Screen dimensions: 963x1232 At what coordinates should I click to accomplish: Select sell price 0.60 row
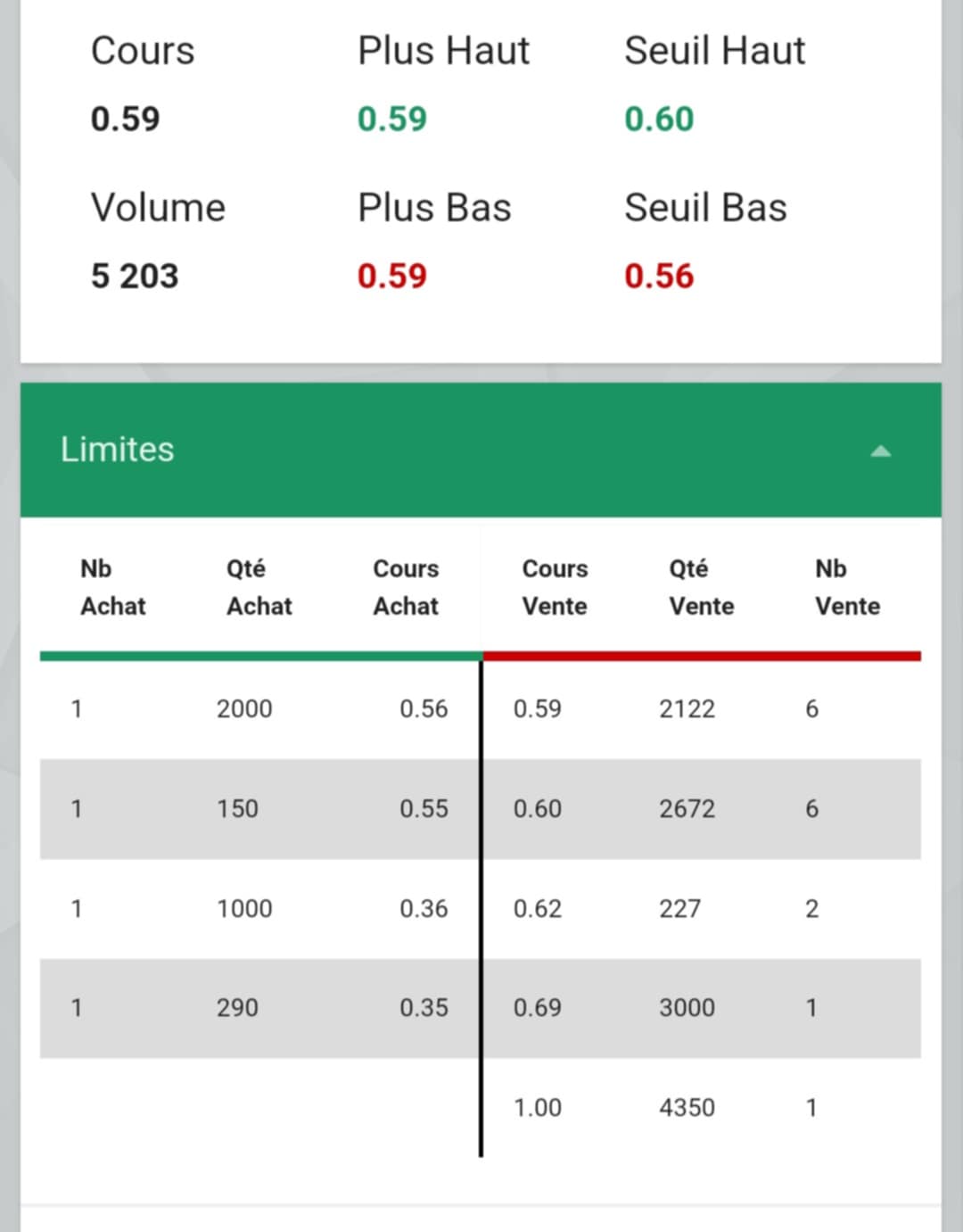(701, 809)
